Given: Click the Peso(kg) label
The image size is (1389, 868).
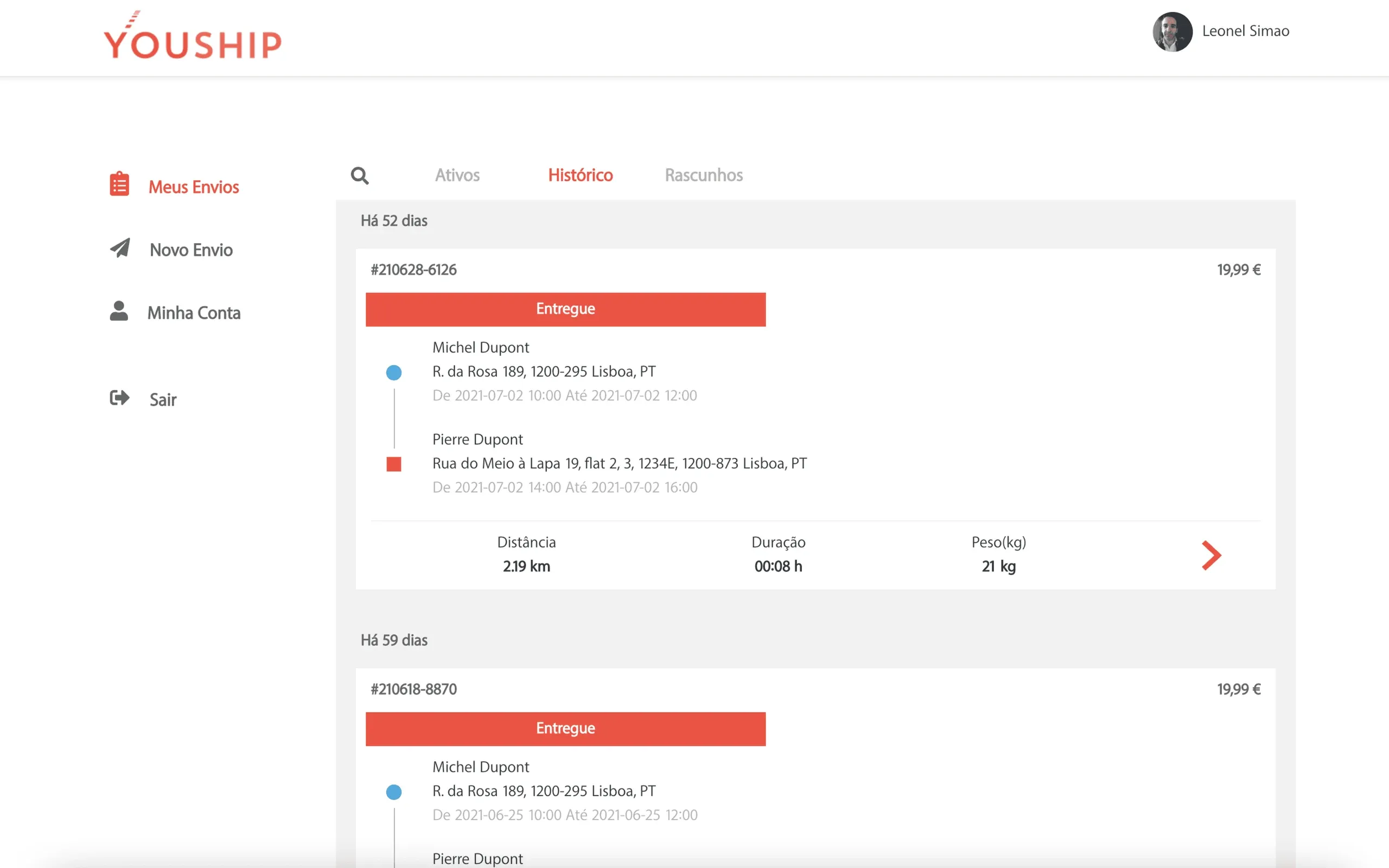Looking at the screenshot, I should pyautogui.click(x=999, y=542).
